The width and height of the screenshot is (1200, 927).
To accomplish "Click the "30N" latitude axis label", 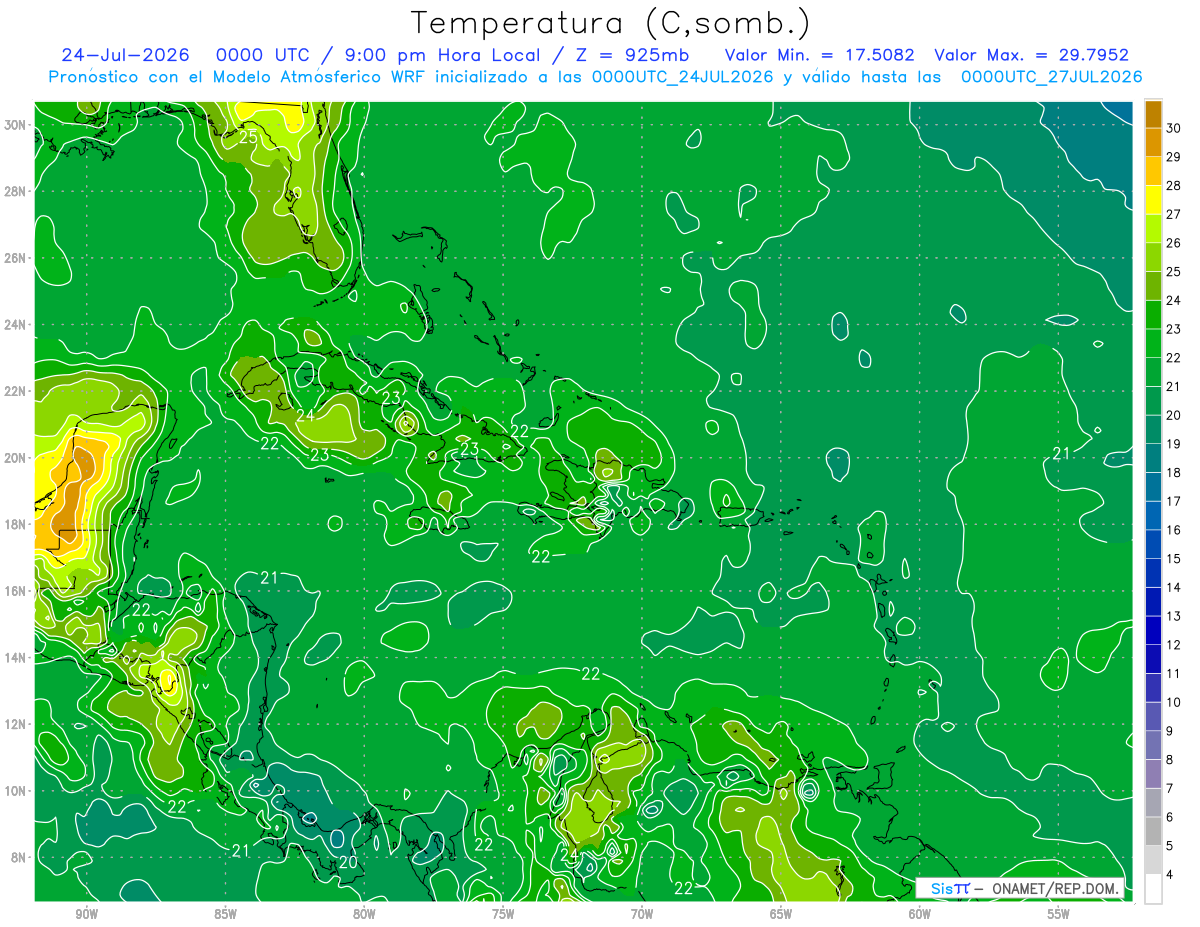I will click(x=16, y=125).
